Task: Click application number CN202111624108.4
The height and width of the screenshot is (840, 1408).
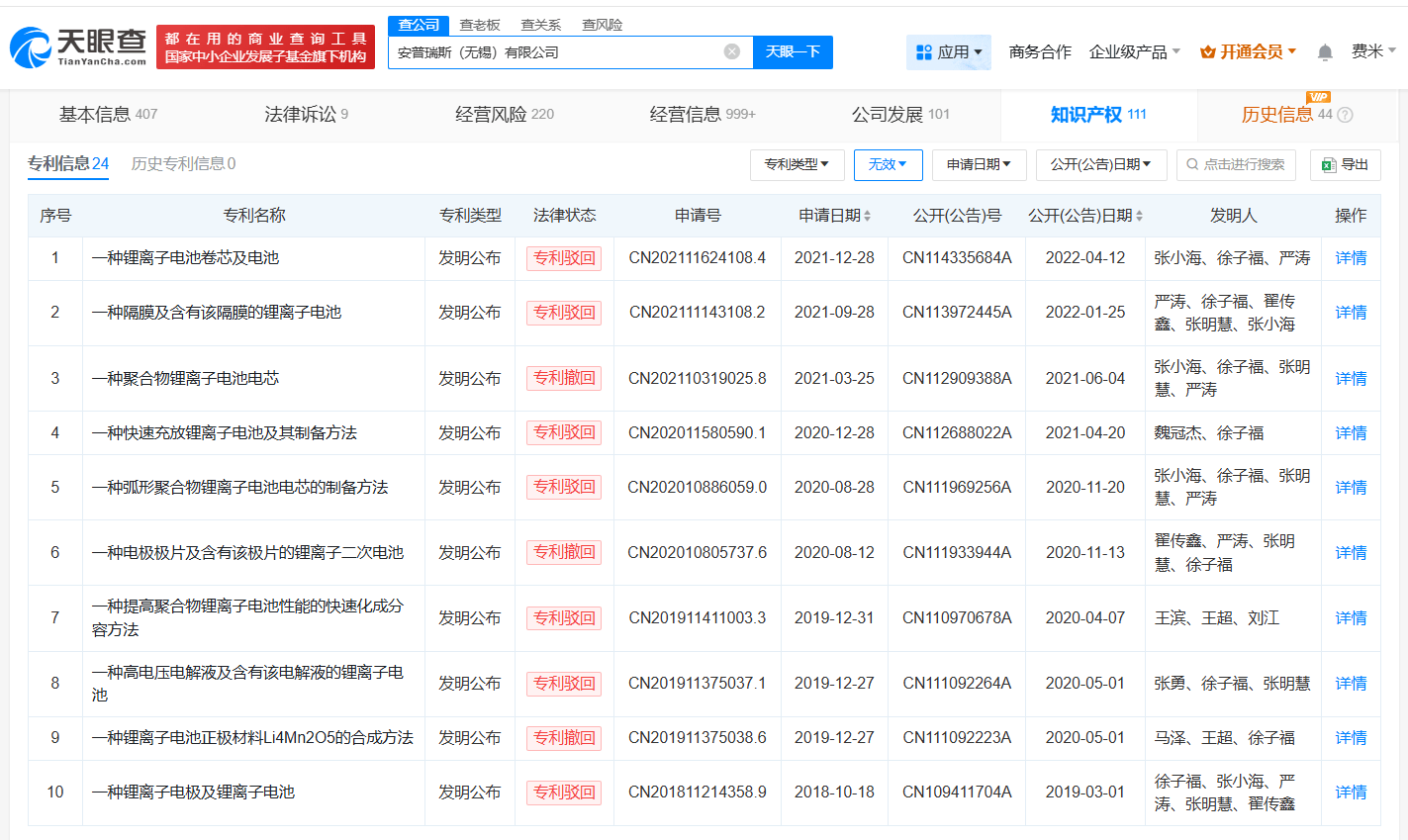Action: 698,258
